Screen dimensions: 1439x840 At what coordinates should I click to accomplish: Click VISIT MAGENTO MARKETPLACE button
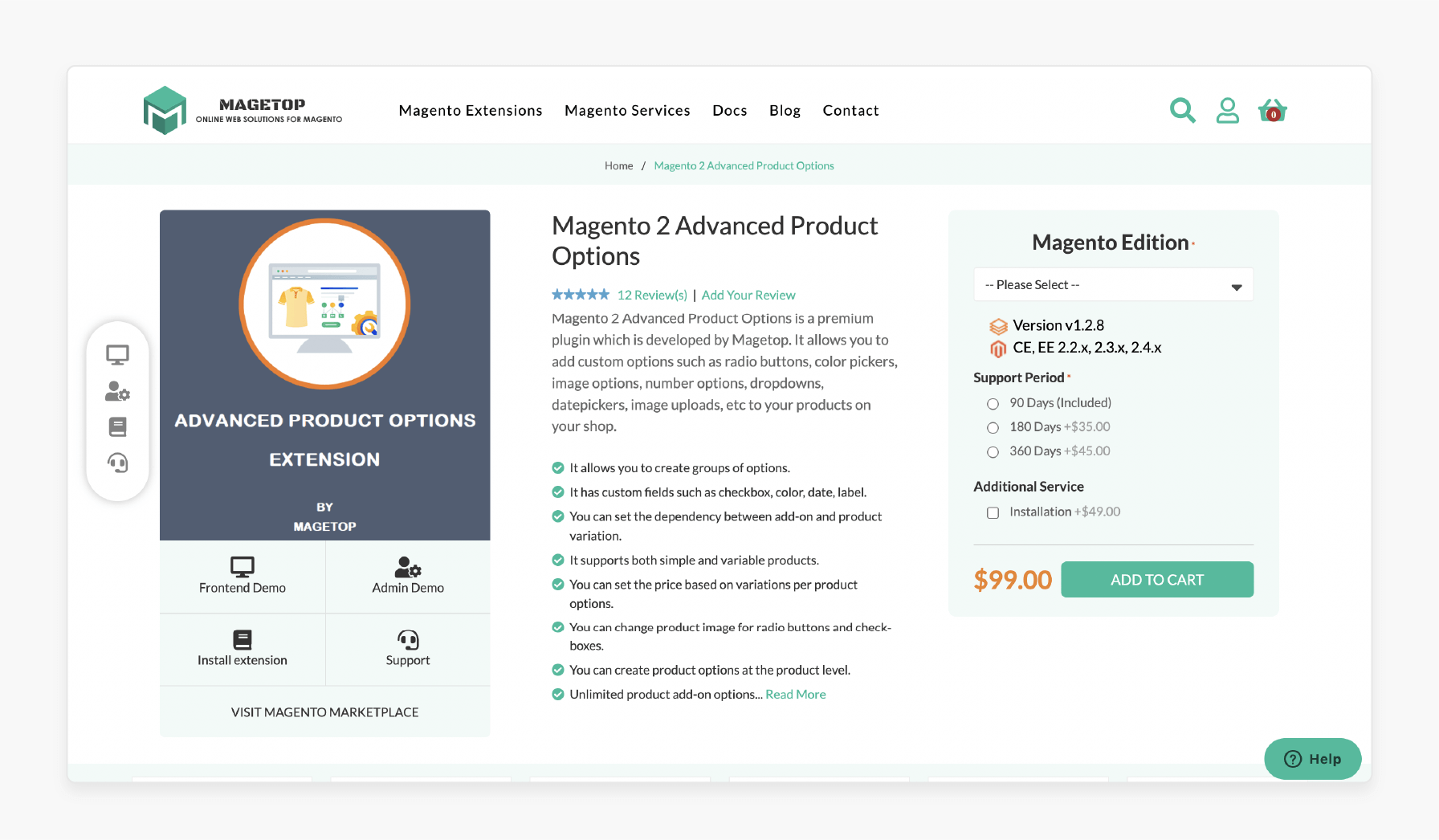coord(324,712)
